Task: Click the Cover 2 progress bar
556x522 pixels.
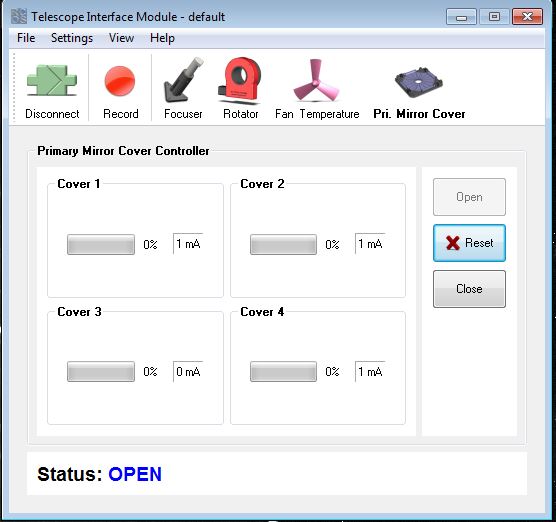Action: 283,244
